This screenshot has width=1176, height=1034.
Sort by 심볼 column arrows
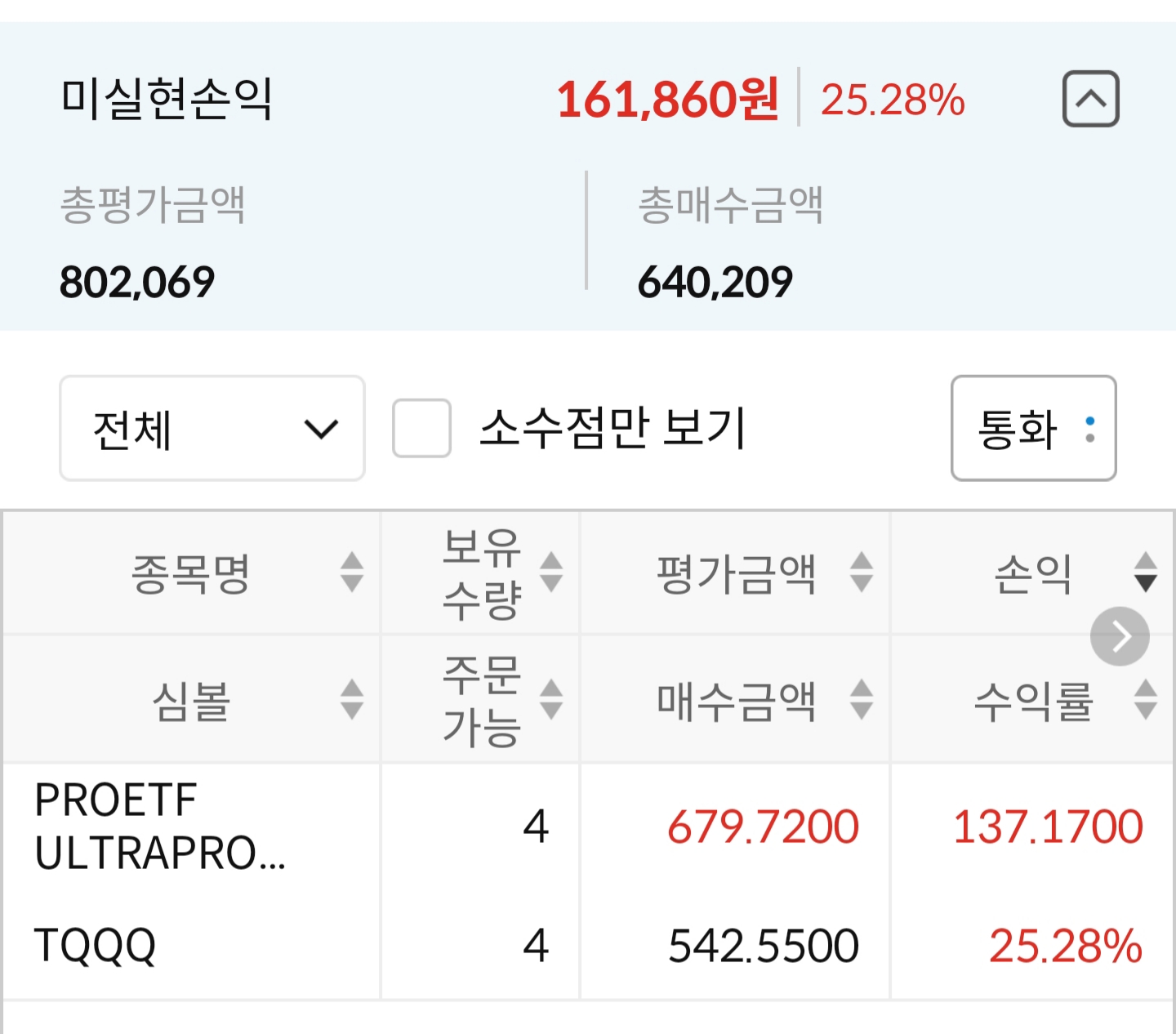352,699
